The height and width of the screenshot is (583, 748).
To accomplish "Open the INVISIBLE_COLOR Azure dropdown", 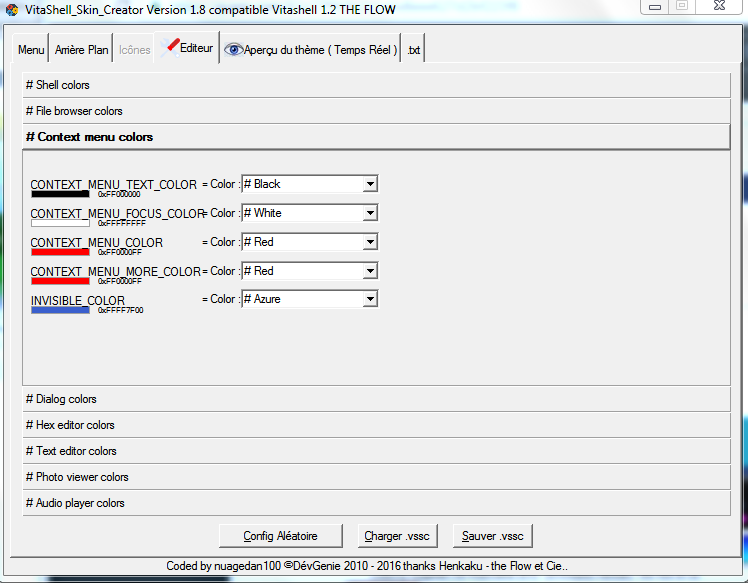I will click(x=310, y=299).
